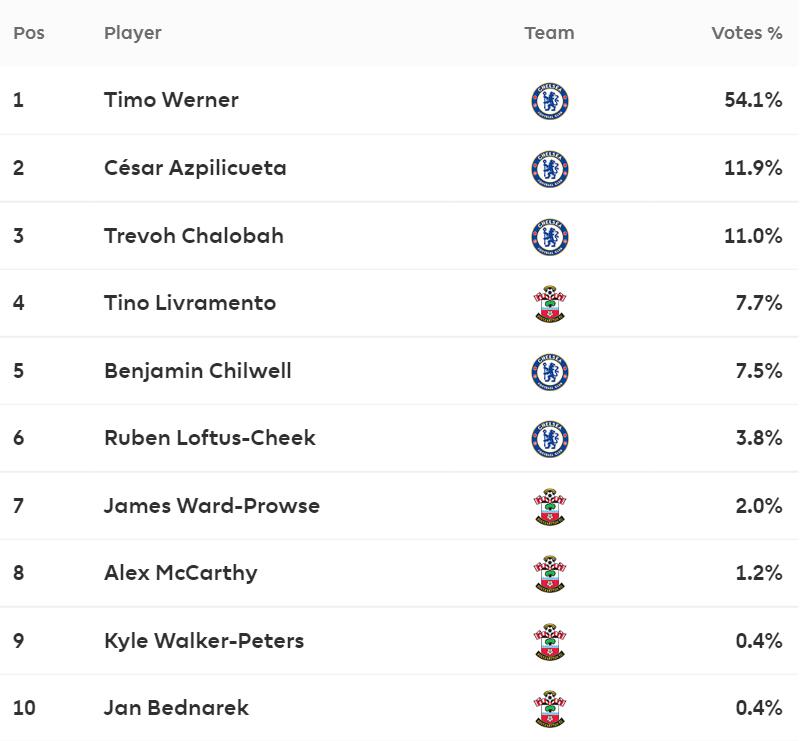Screen dimensions: 802x741
Task: Click Chelsea badge in Benjamin Chilwell row
Action: [550, 372]
